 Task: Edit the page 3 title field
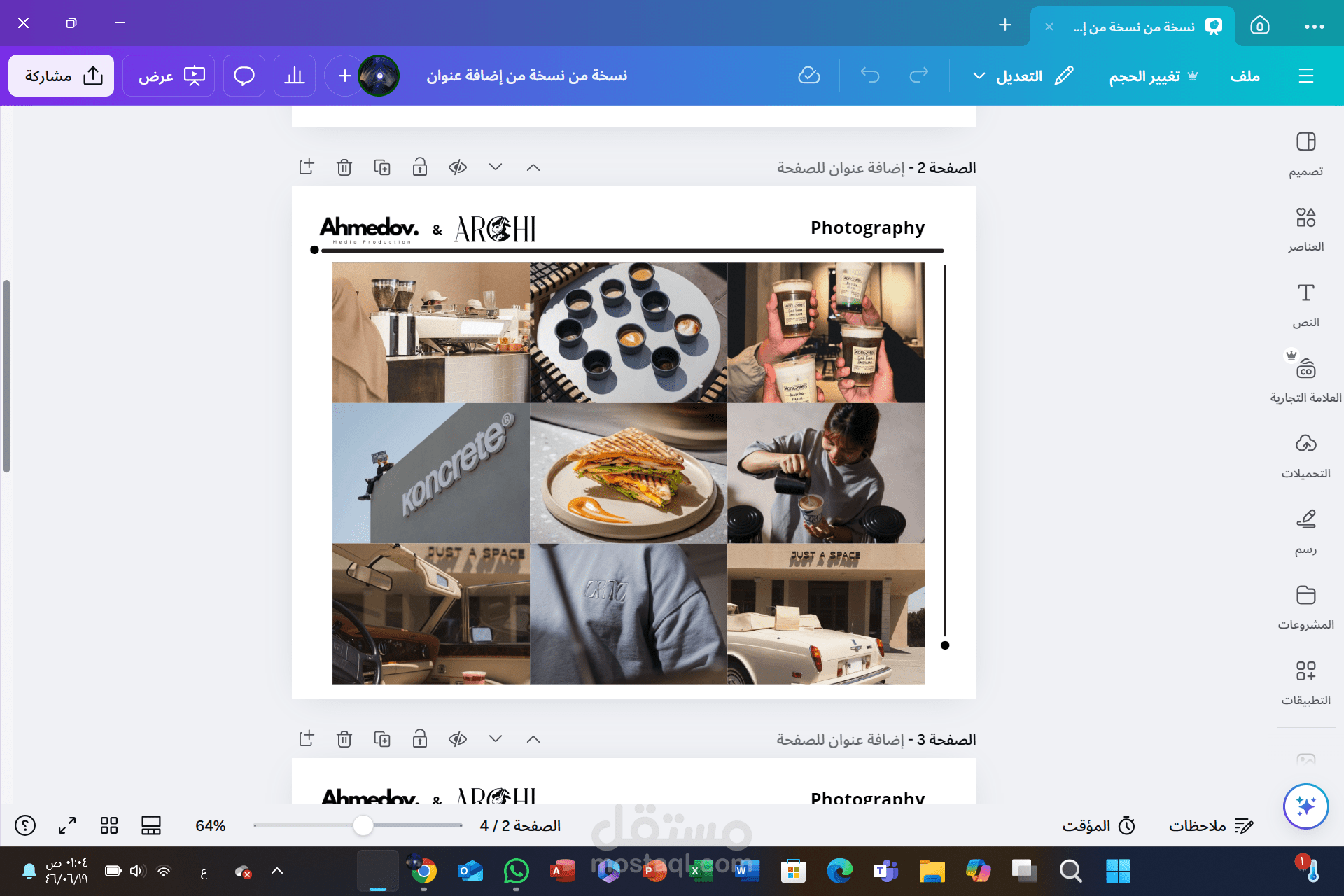click(x=840, y=740)
